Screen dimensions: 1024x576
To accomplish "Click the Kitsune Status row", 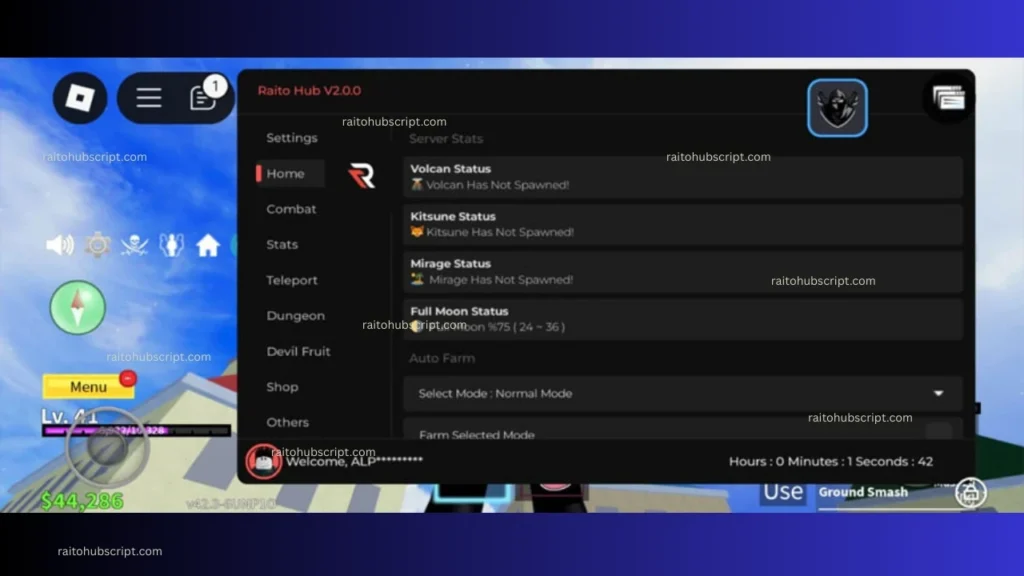I will 683,225.
